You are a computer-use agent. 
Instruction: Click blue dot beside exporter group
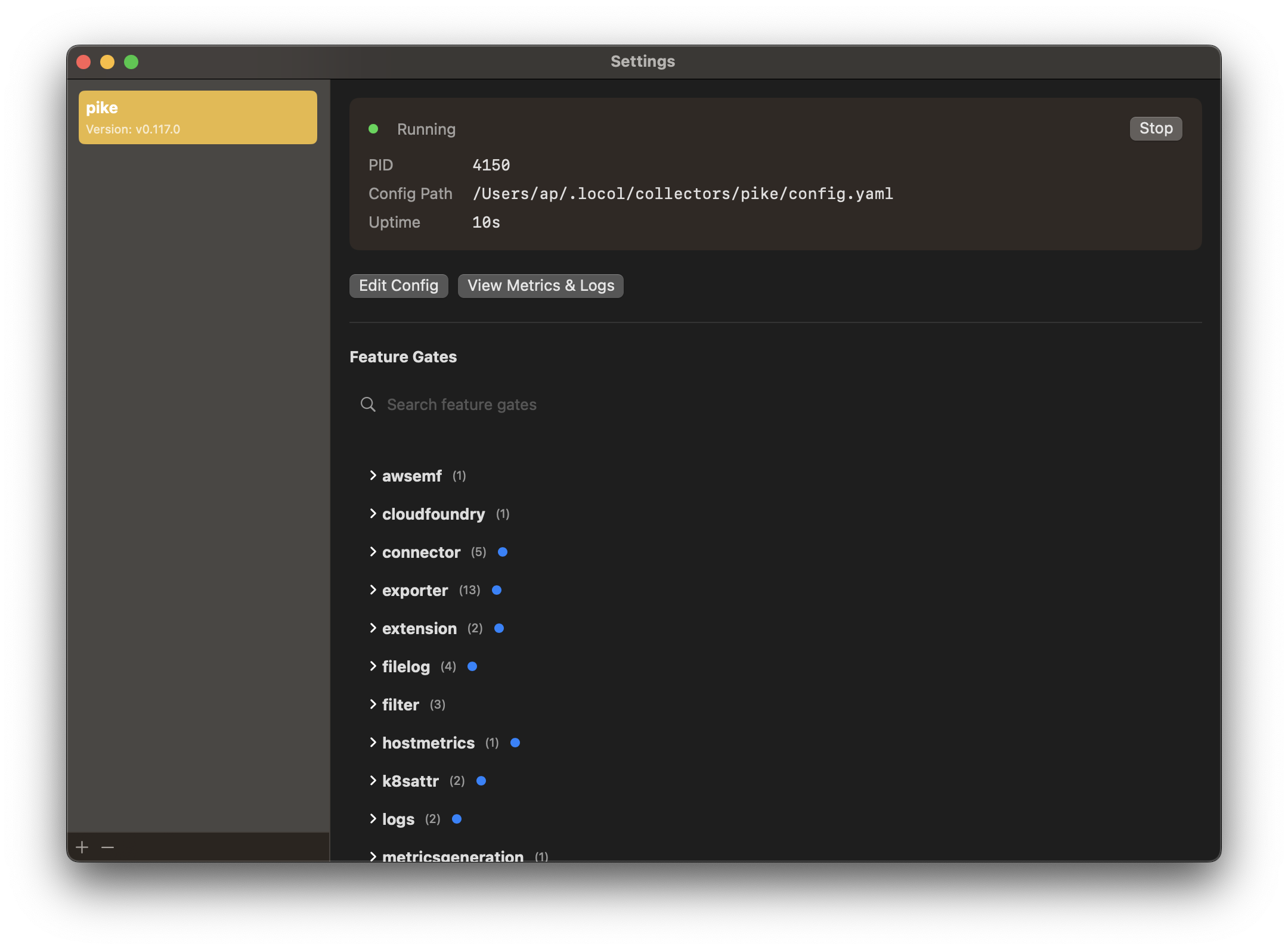[x=496, y=590]
